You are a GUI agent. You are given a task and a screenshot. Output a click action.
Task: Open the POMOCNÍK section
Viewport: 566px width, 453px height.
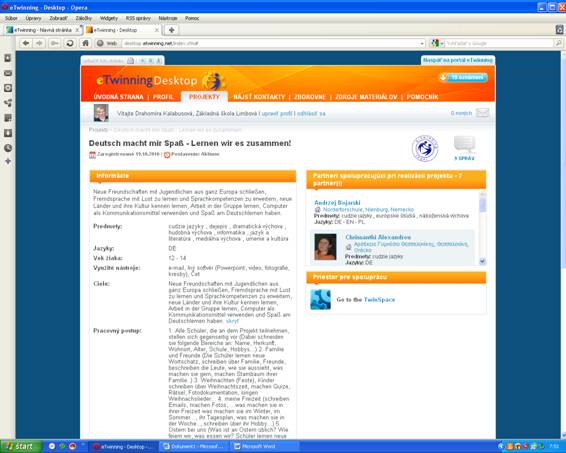tap(422, 97)
